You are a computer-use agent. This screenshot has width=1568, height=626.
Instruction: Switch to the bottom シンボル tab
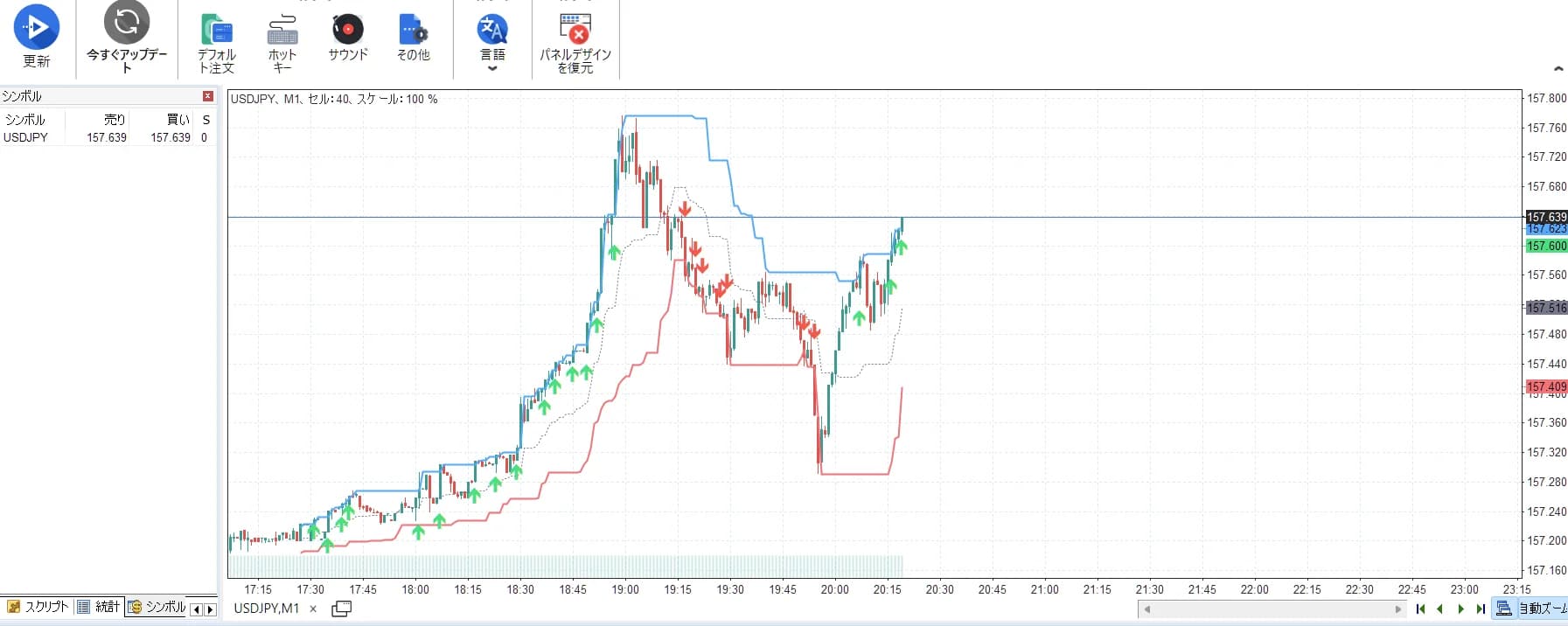pyautogui.click(x=157, y=607)
